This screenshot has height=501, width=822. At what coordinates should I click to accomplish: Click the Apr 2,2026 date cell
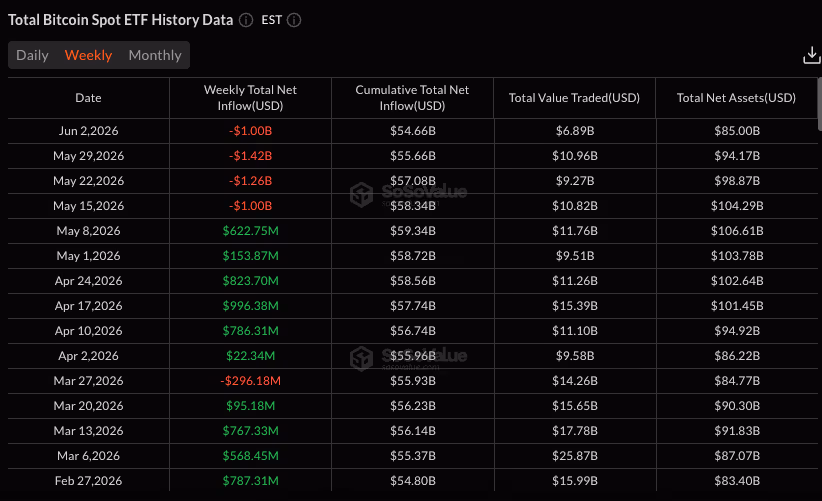click(89, 356)
